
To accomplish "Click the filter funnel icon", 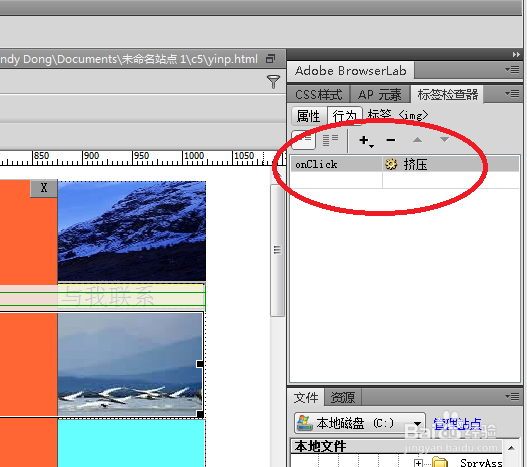I will pos(273,82).
